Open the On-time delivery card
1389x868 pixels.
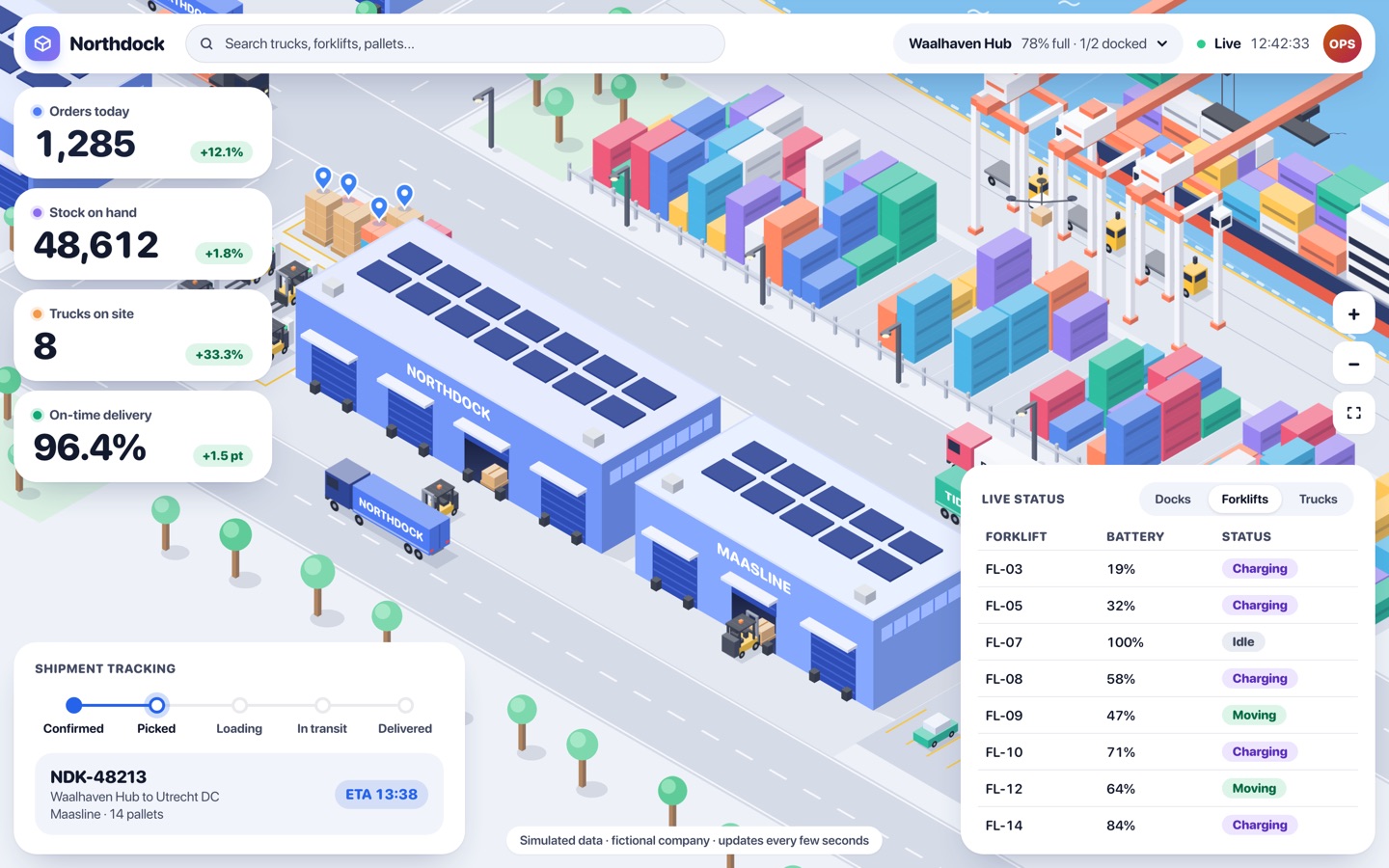(x=143, y=437)
